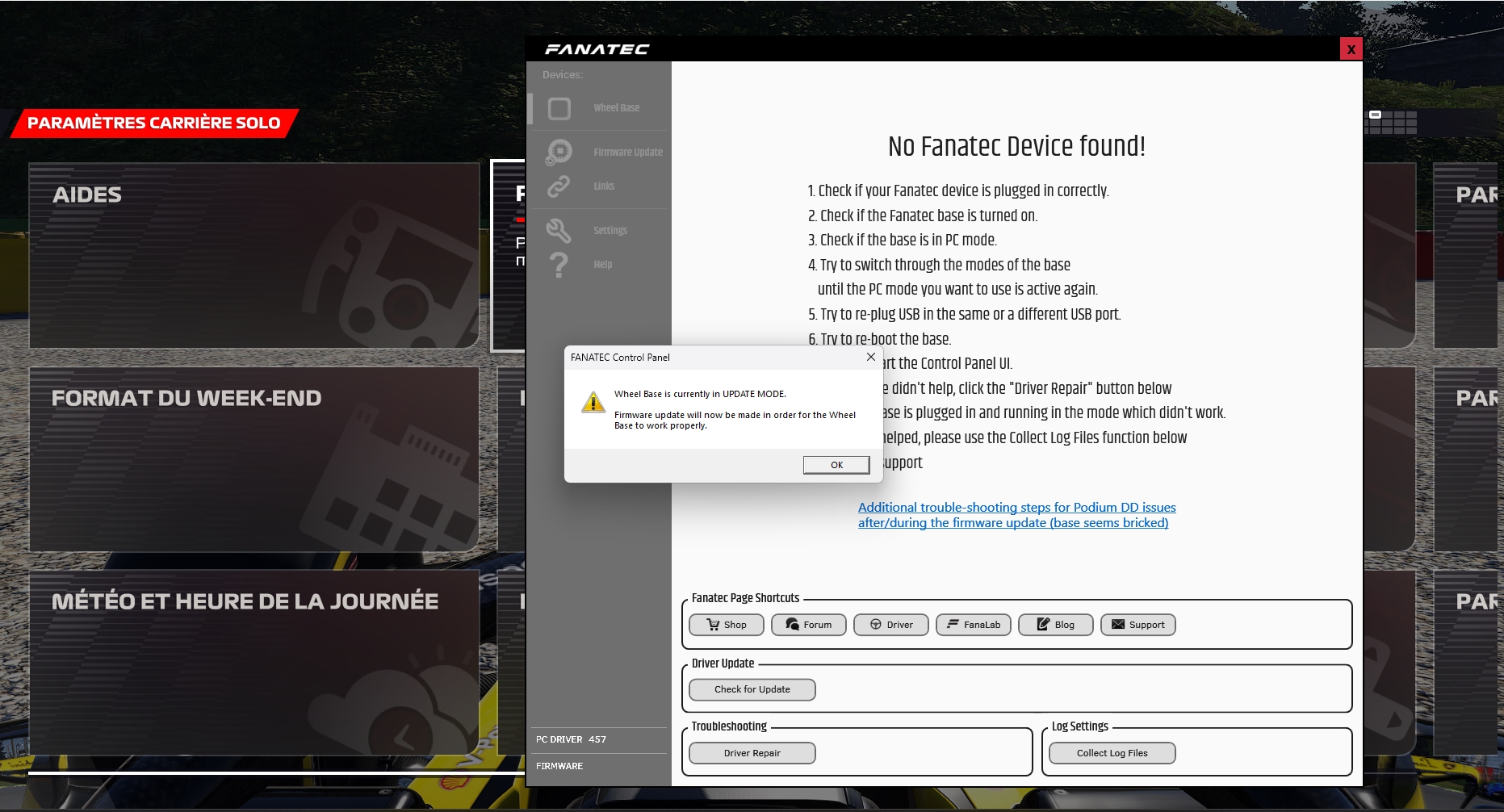Launch the FanaLab shortcut
The height and width of the screenshot is (812, 1504).
point(973,625)
